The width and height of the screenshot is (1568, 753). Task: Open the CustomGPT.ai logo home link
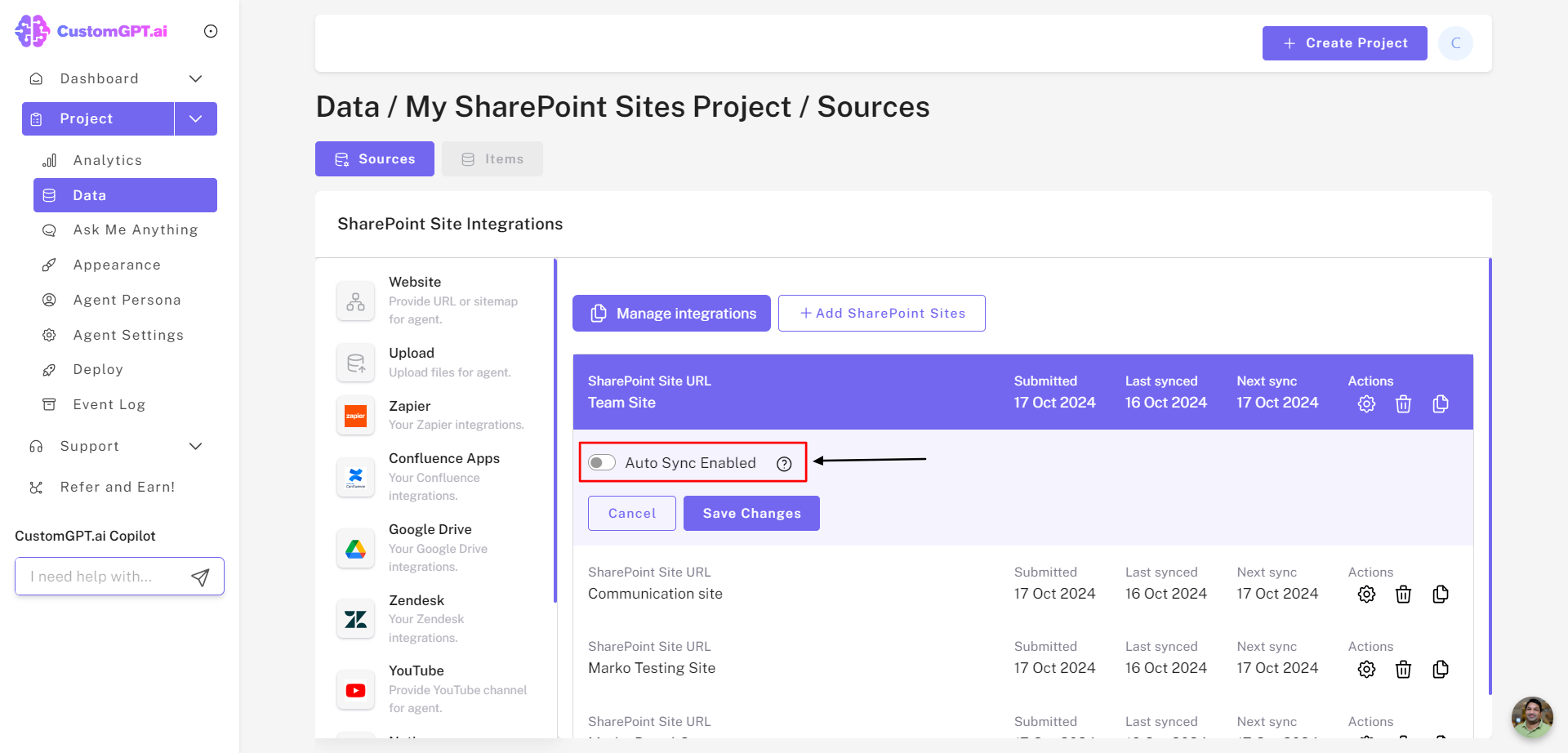[91, 31]
